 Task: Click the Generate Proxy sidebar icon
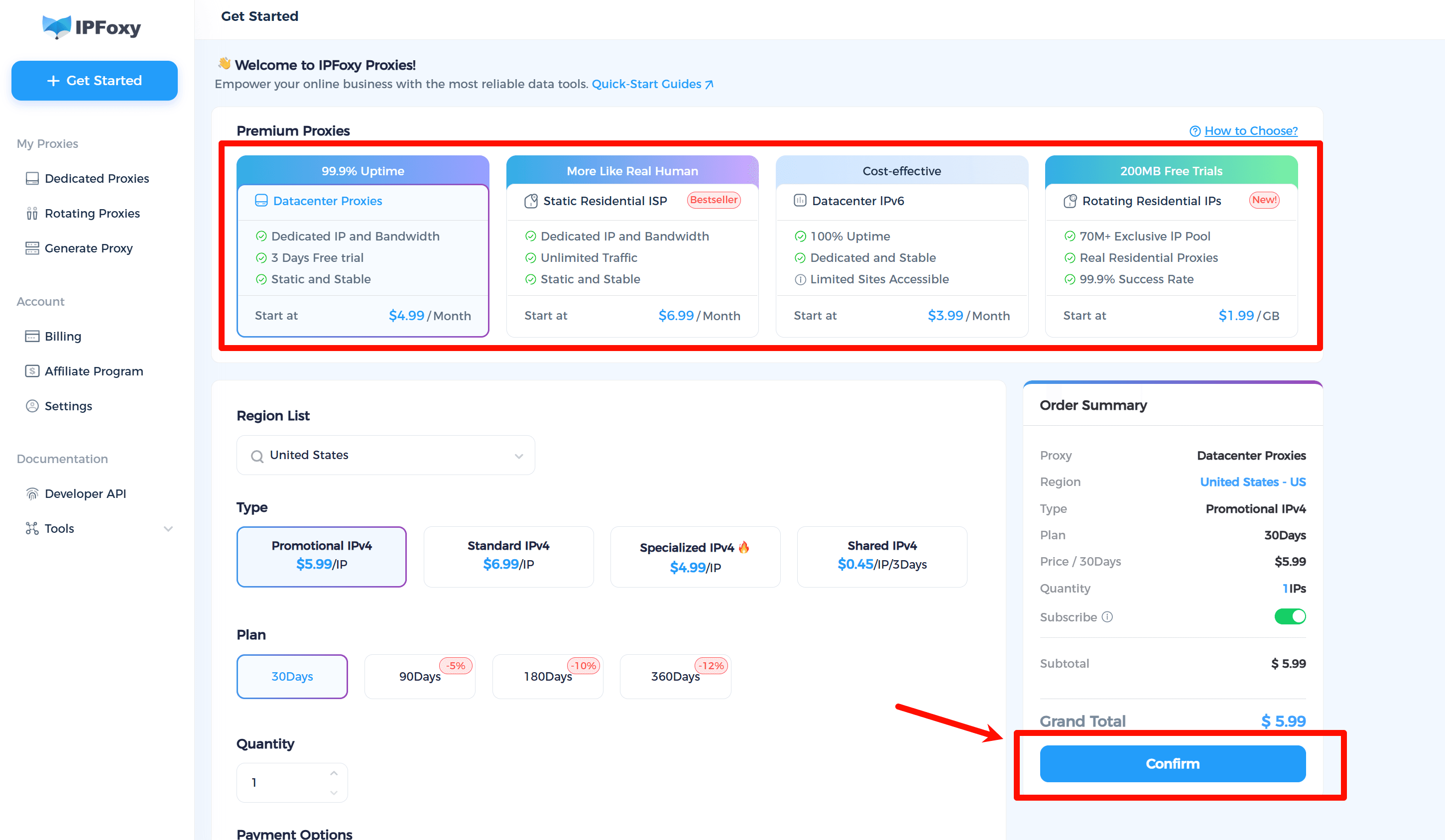click(x=32, y=248)
